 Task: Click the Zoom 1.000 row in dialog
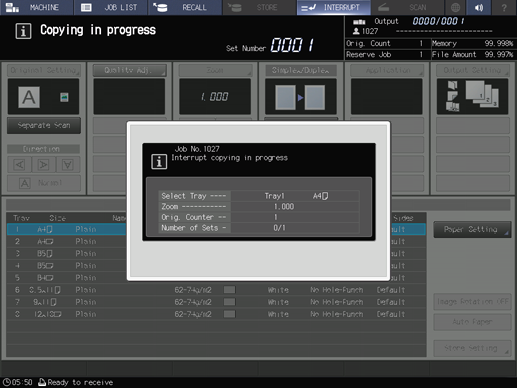point(259,206)
